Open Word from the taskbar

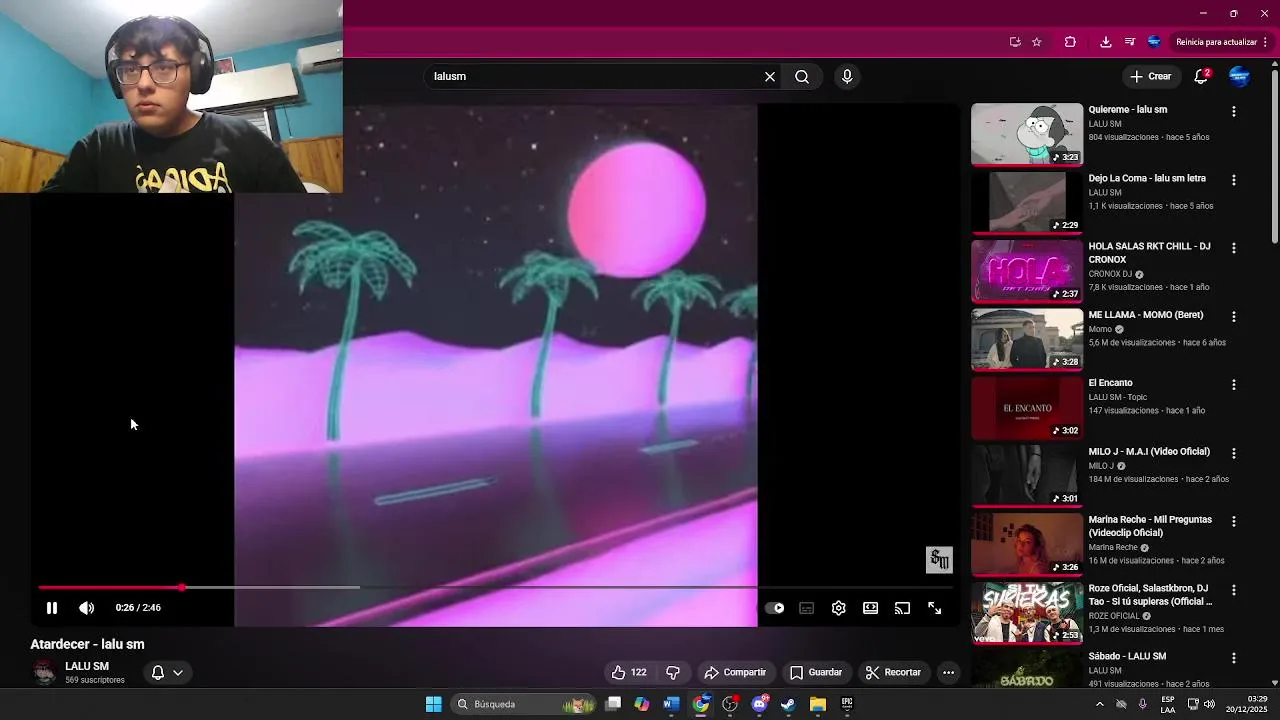(671, 704)
